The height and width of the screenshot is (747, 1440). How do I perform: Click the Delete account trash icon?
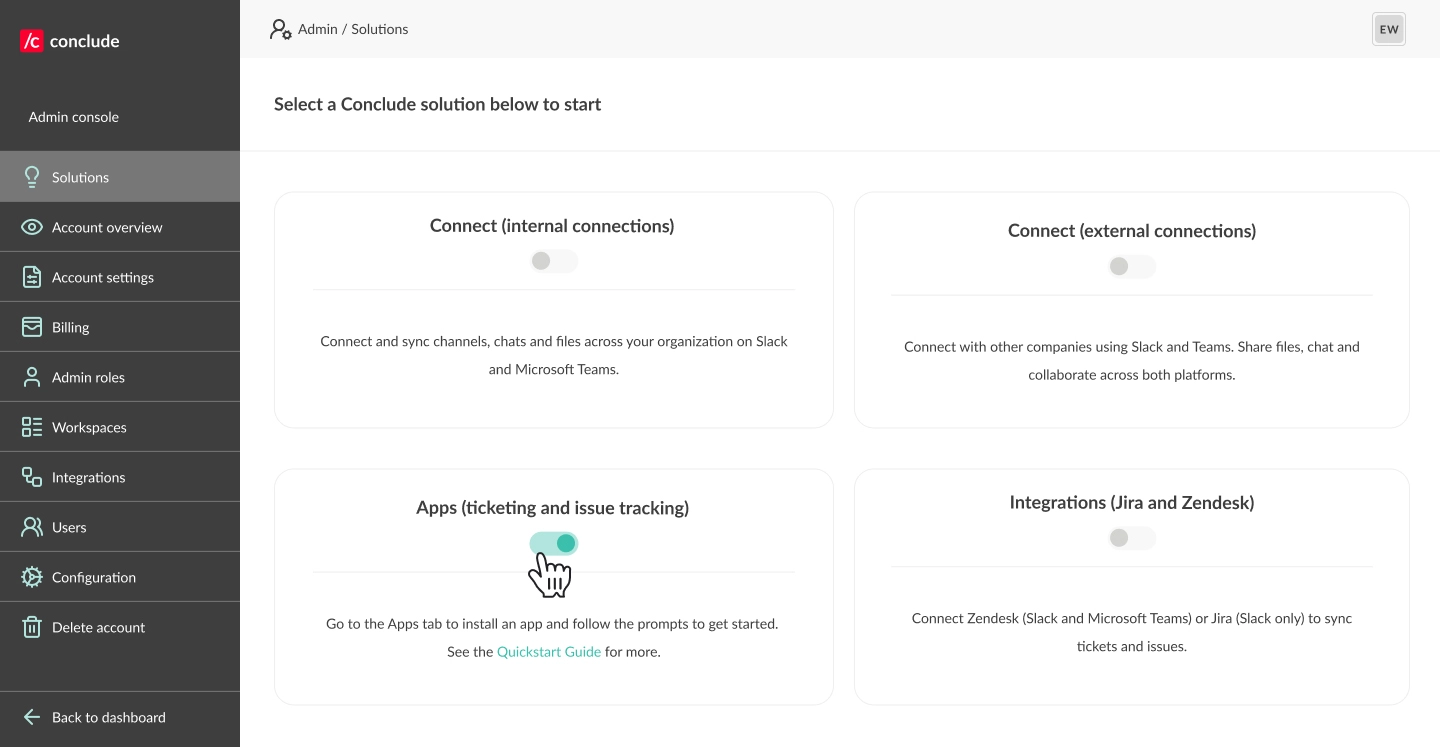point(32,627)
